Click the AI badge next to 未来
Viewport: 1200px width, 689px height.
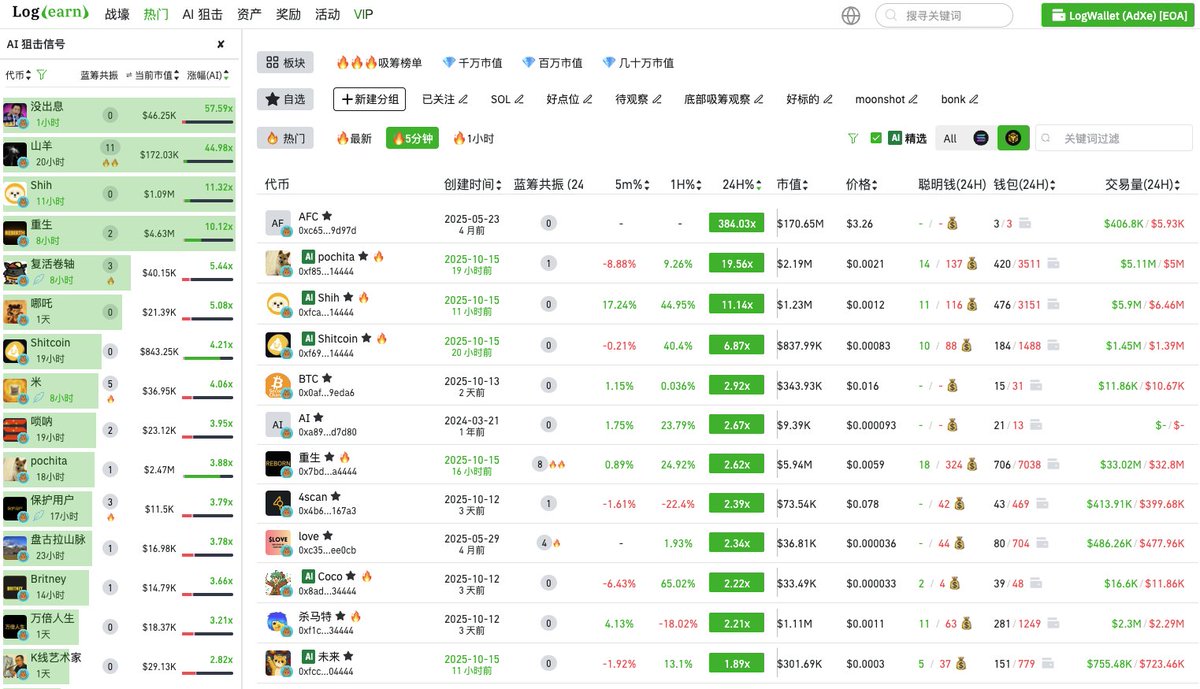[309, 657]
